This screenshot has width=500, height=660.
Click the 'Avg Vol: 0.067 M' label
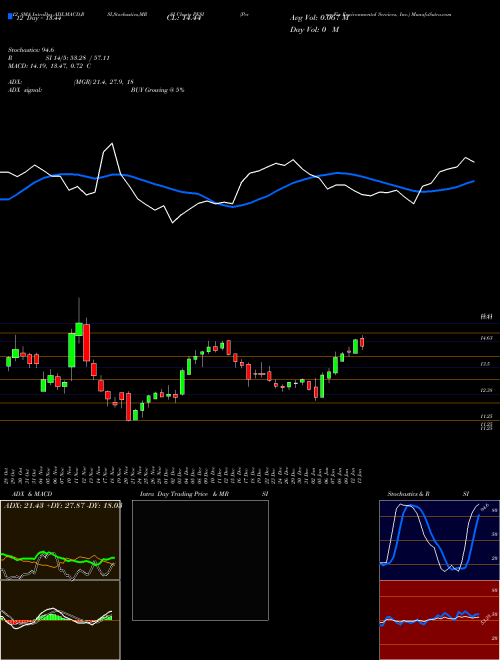click(318, 18)
